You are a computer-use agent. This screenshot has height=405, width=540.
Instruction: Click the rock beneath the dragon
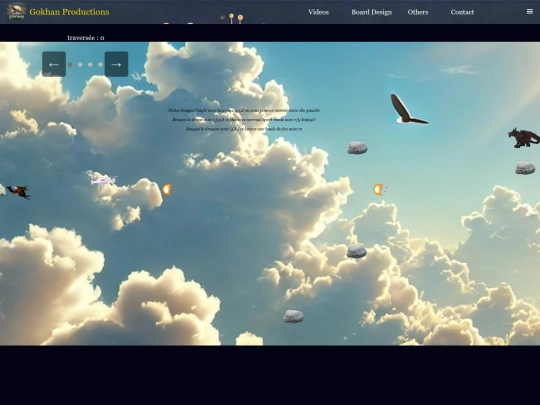525,168
